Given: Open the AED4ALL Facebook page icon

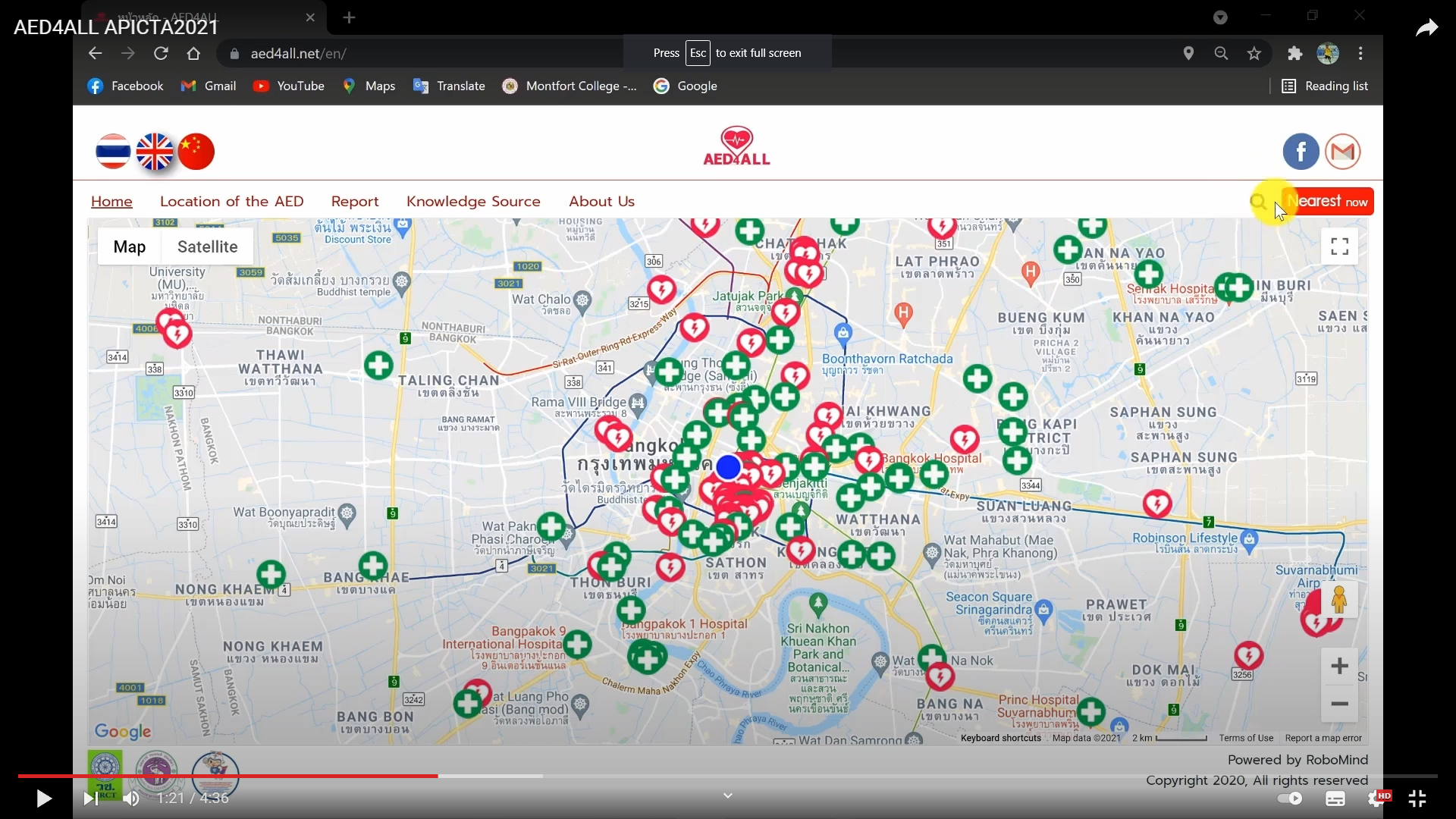Looking at the screenshot, I should (x=1301, y=152).
